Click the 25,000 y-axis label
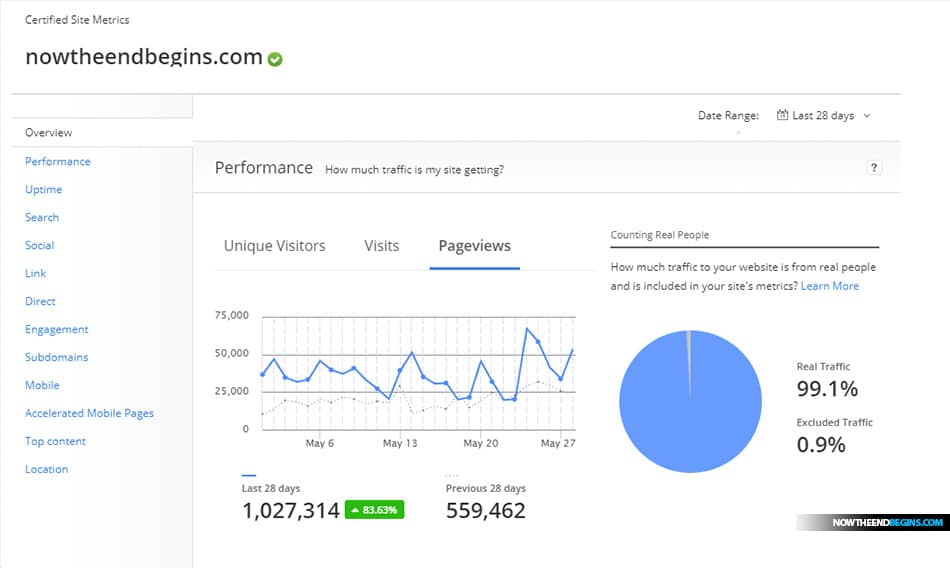Viewport: 950px width, 568px height. [231, 391]
